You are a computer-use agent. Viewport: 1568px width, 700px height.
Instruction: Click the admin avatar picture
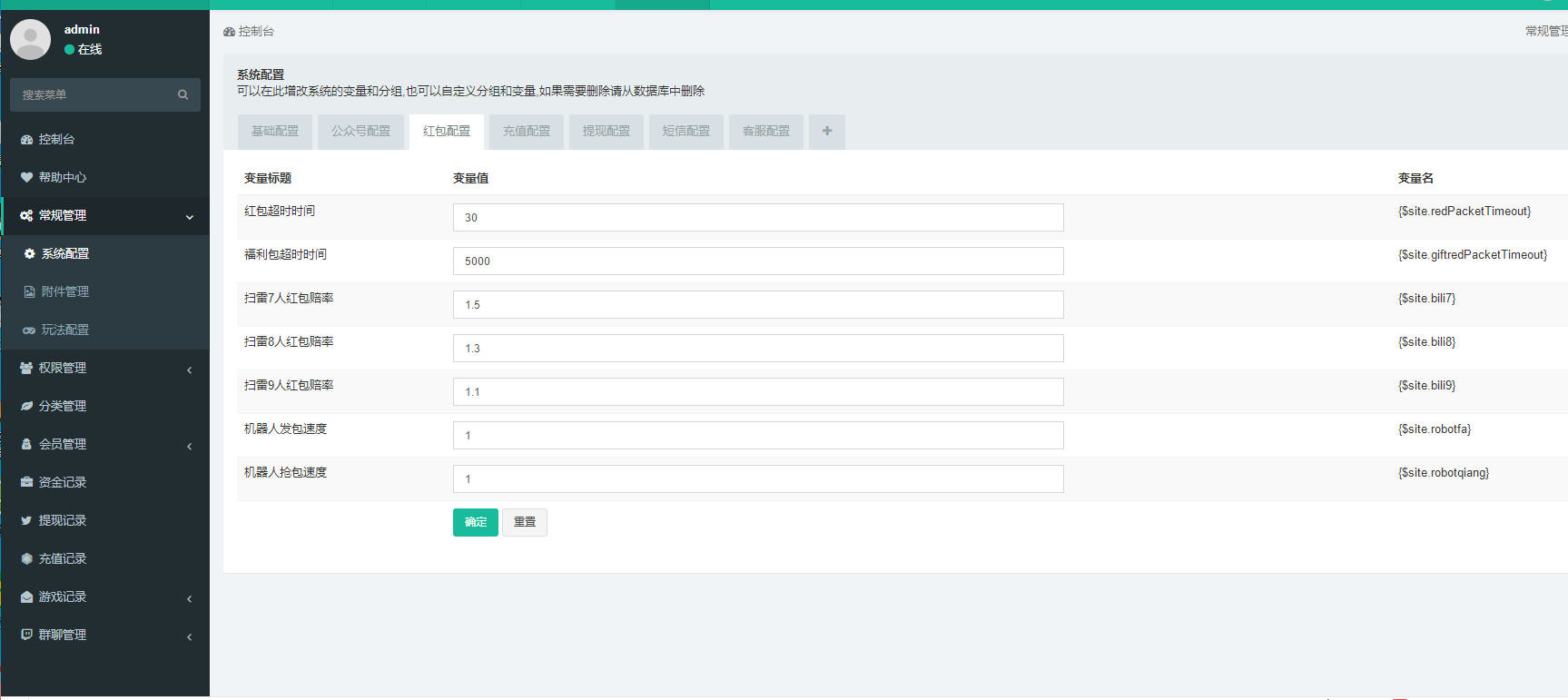pyautogui.click(x=30, y=40)
